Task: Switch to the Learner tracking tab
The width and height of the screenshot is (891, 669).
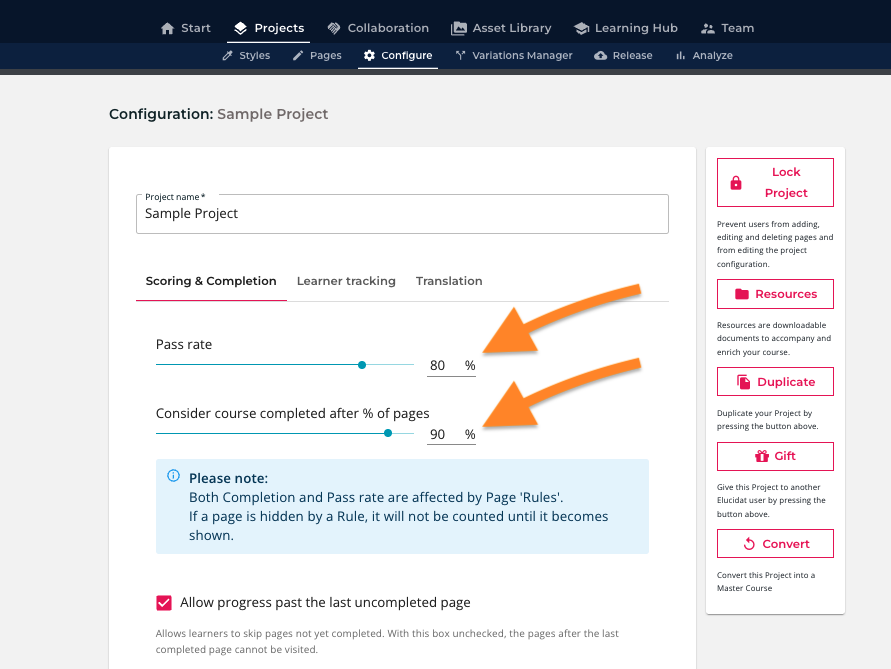Action: point(346,281)
